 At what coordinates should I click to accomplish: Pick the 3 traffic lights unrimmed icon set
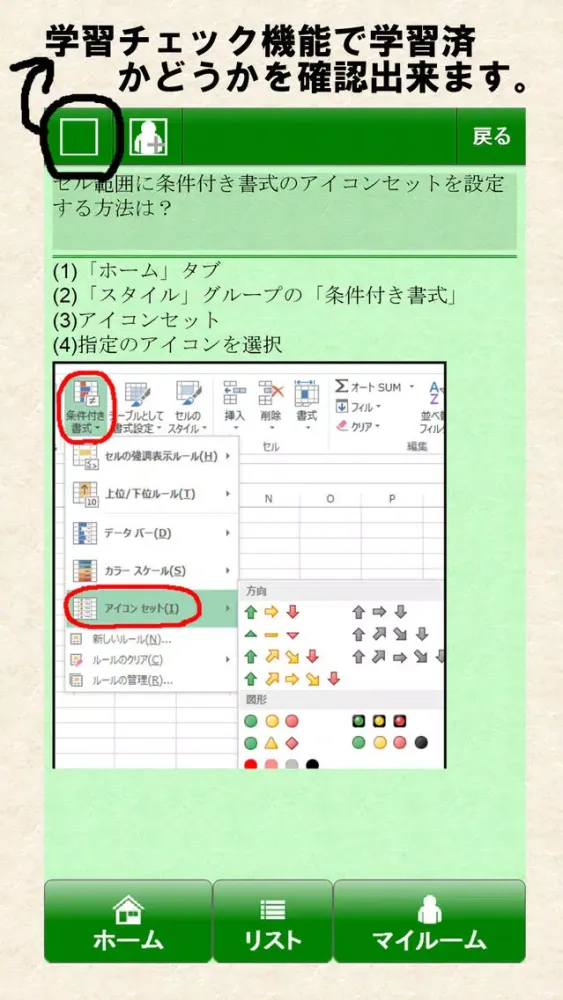[x=272, y=721]
